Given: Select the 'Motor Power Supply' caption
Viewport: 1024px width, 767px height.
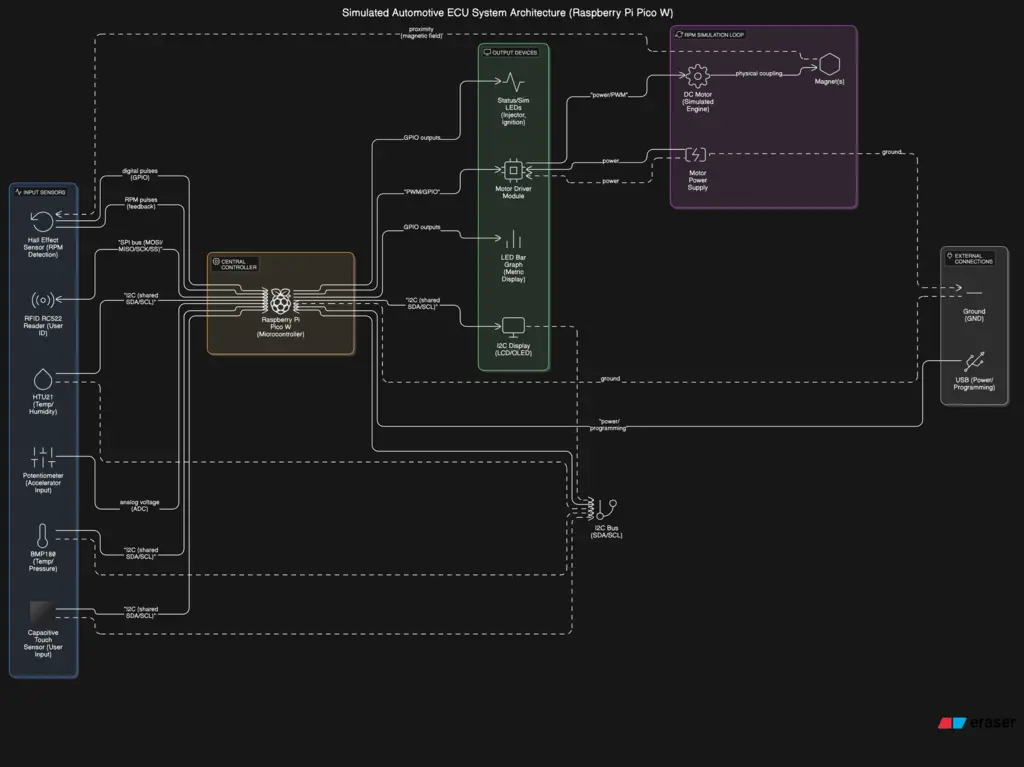Looking at the screenshot, I should coord(697,180).
